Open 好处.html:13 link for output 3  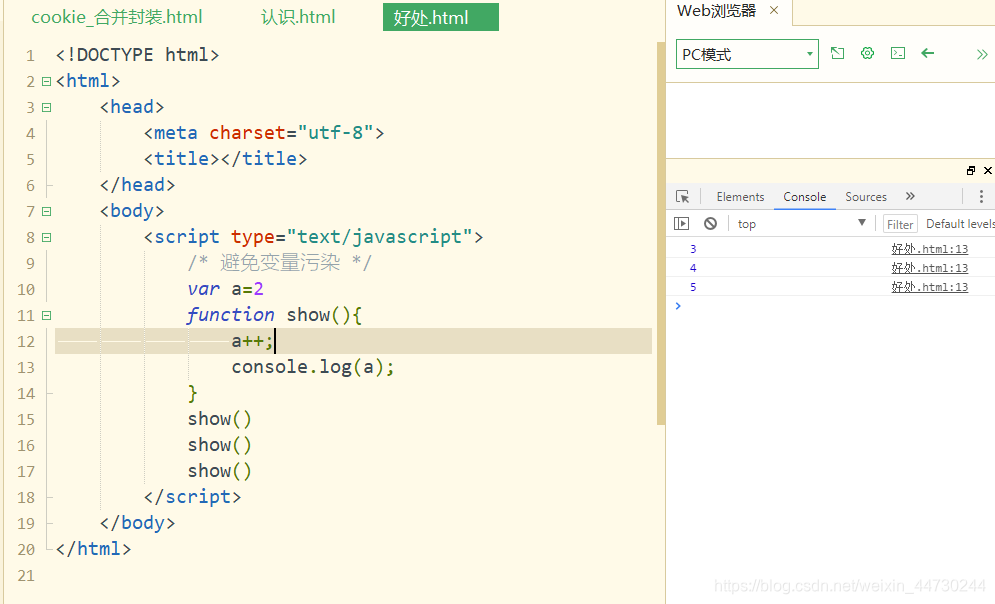[930, 249]
